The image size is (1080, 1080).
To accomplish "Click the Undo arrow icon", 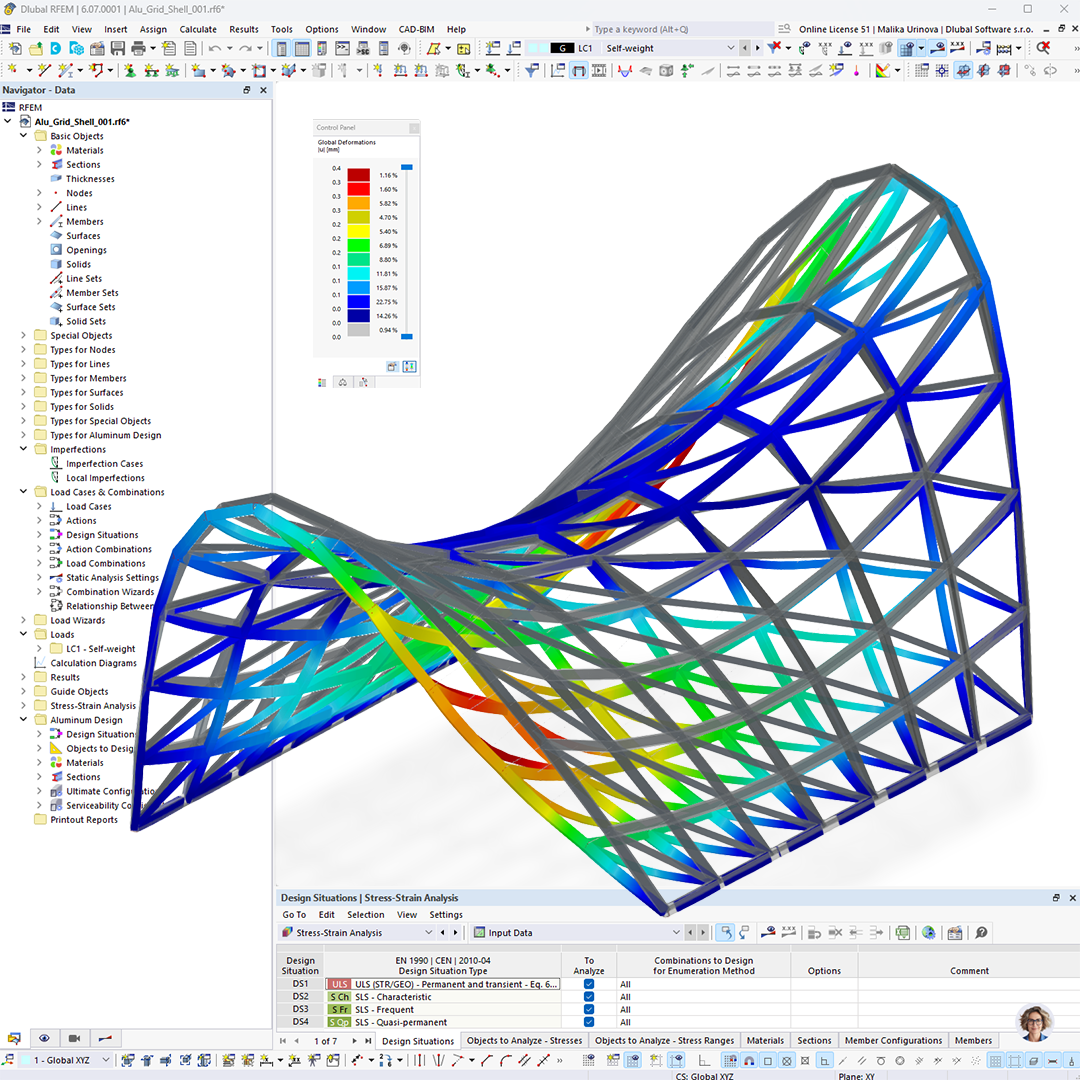I will click(x=214, y=48).
